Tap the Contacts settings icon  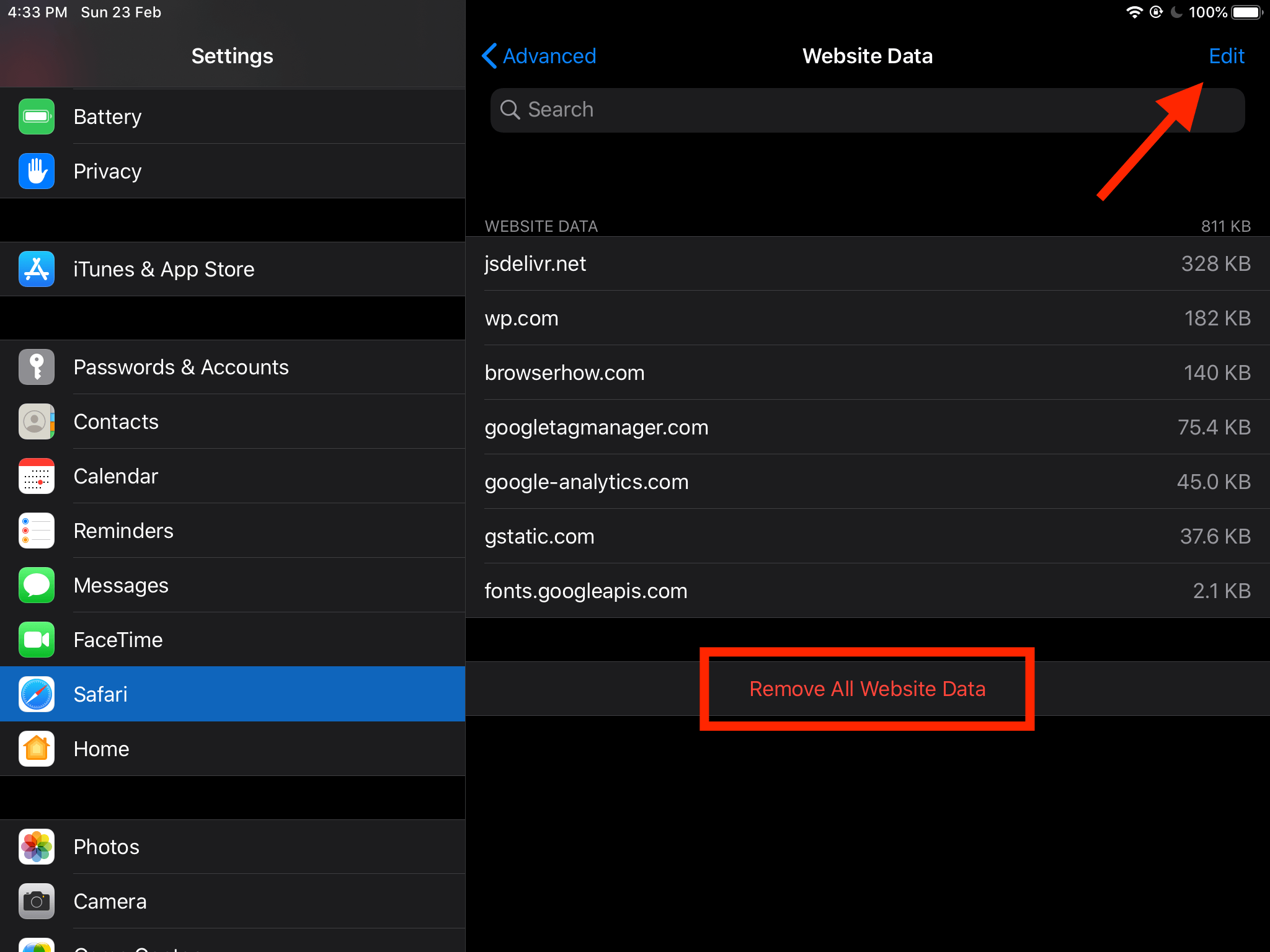[36, 421]
